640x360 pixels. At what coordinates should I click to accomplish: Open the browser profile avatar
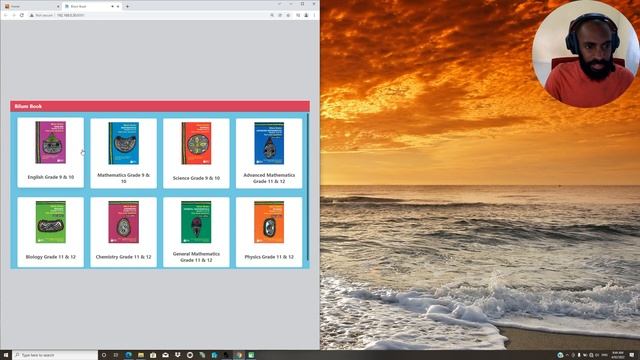click(306, 15)
